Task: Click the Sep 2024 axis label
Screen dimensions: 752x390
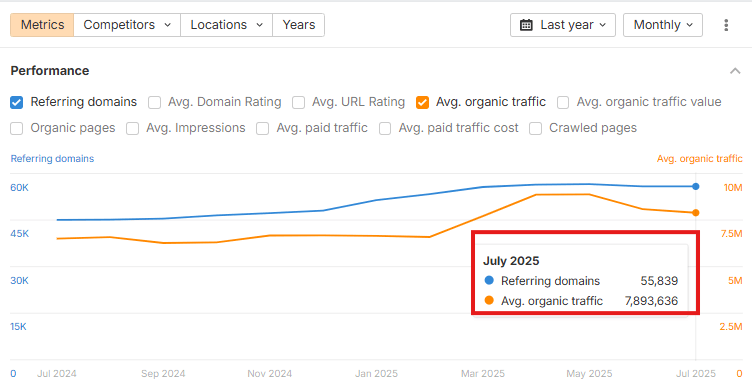Action: (163, 374)
